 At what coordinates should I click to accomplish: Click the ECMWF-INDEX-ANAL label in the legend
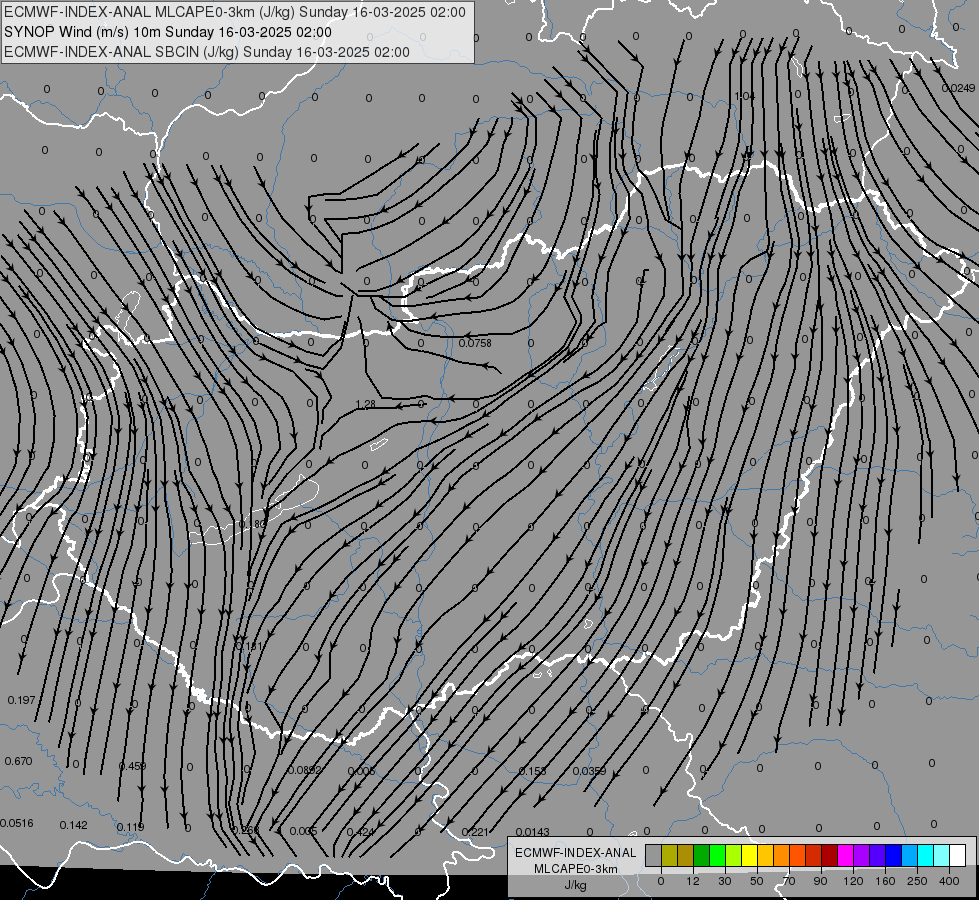[576, 853]
